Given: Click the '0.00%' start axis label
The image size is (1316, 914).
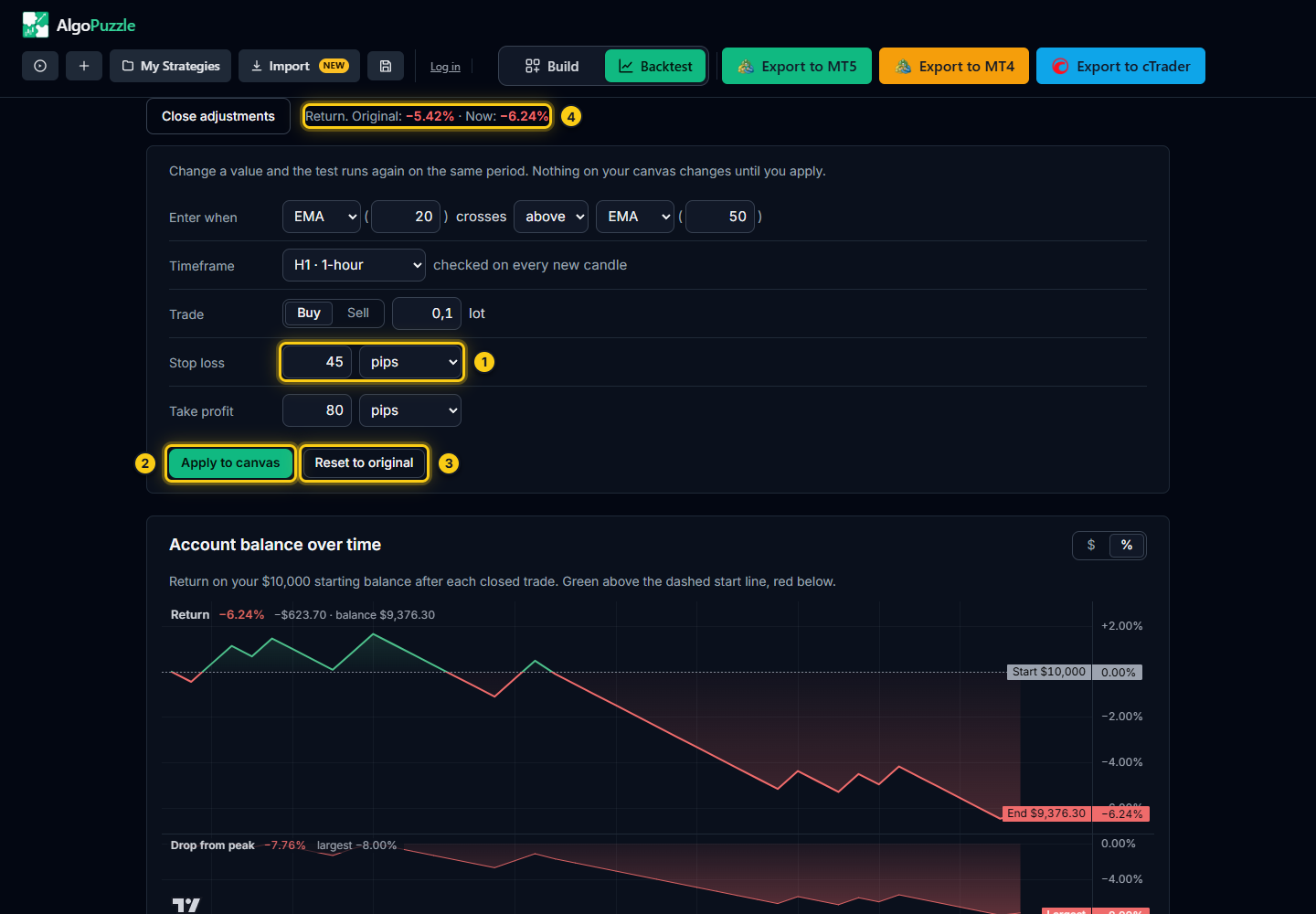Looking at the screenshot, I should point(1119,672).
